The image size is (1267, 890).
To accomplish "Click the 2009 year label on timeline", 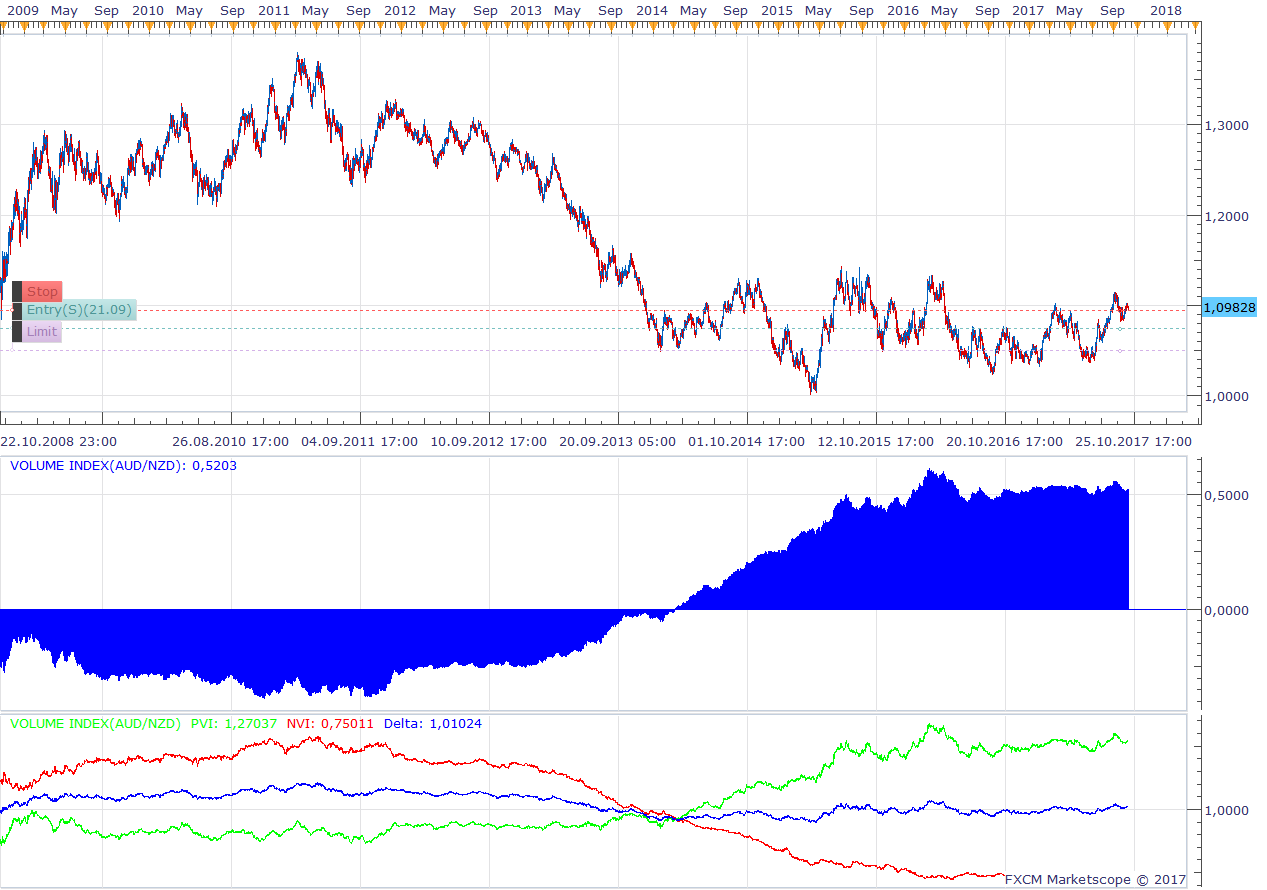I will [x=22, y=10].
